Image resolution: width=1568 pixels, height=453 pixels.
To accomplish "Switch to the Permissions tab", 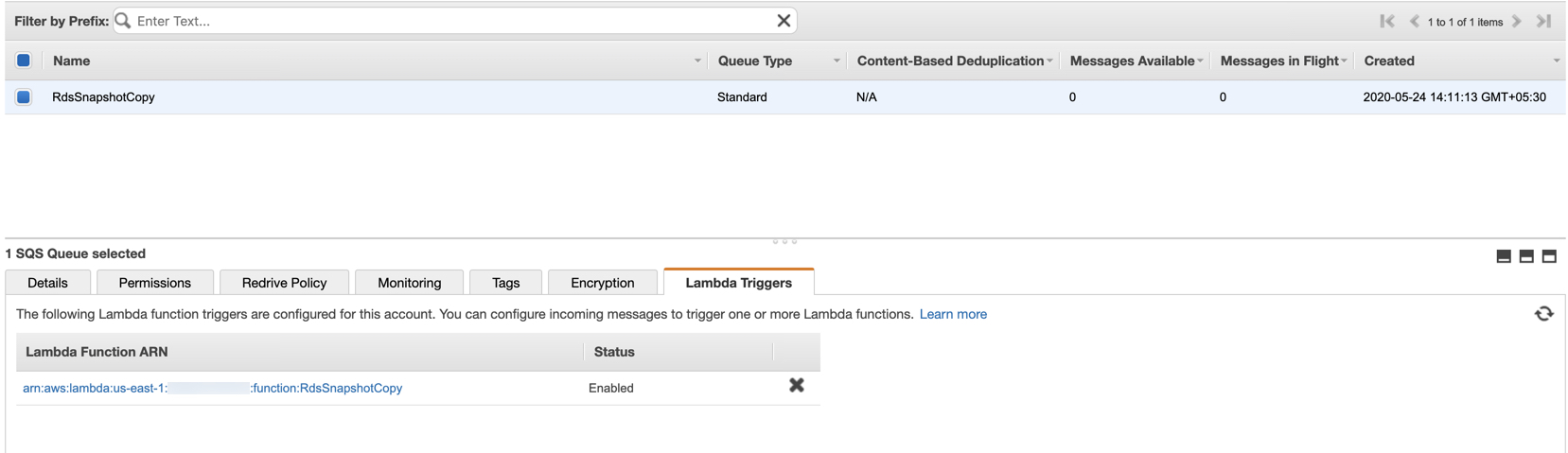I will pyautogui.click(x=154, y=283).
